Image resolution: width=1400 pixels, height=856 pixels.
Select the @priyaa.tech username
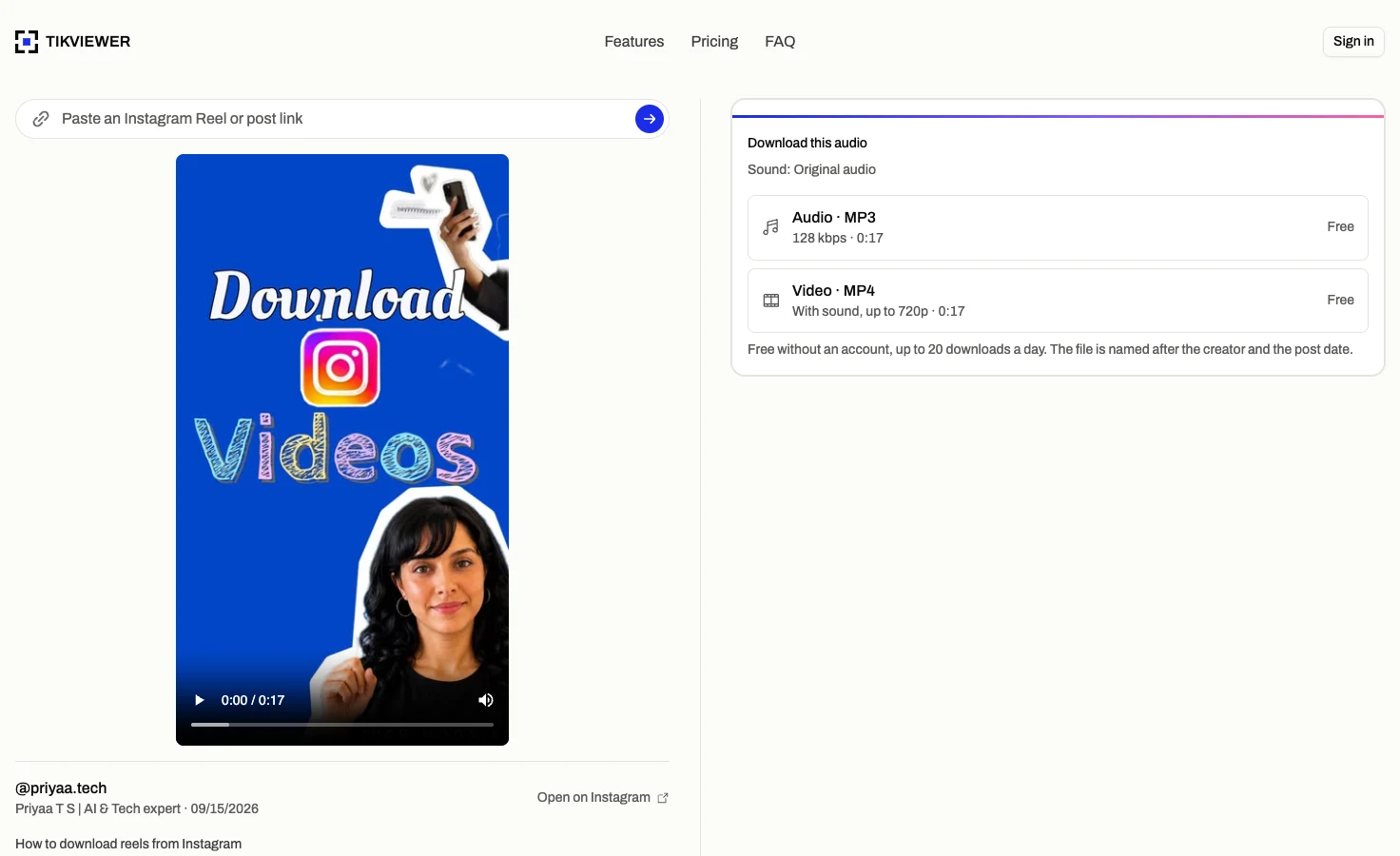(61, 788)
